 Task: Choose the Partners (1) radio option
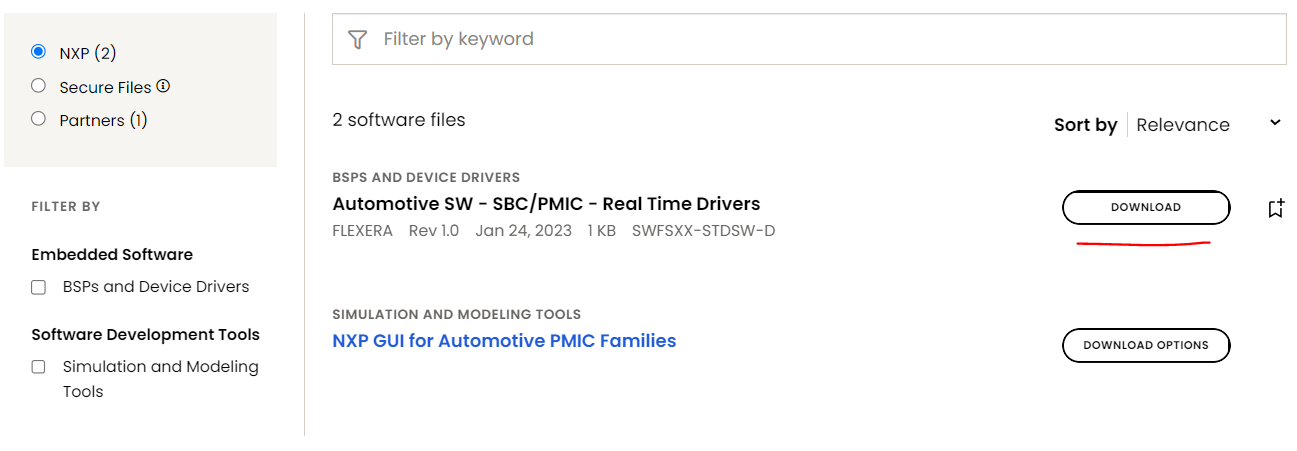(39, 119)
